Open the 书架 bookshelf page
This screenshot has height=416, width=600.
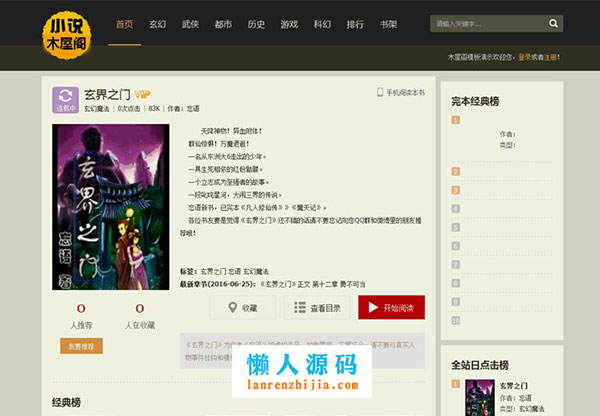(x=388, y=24)
